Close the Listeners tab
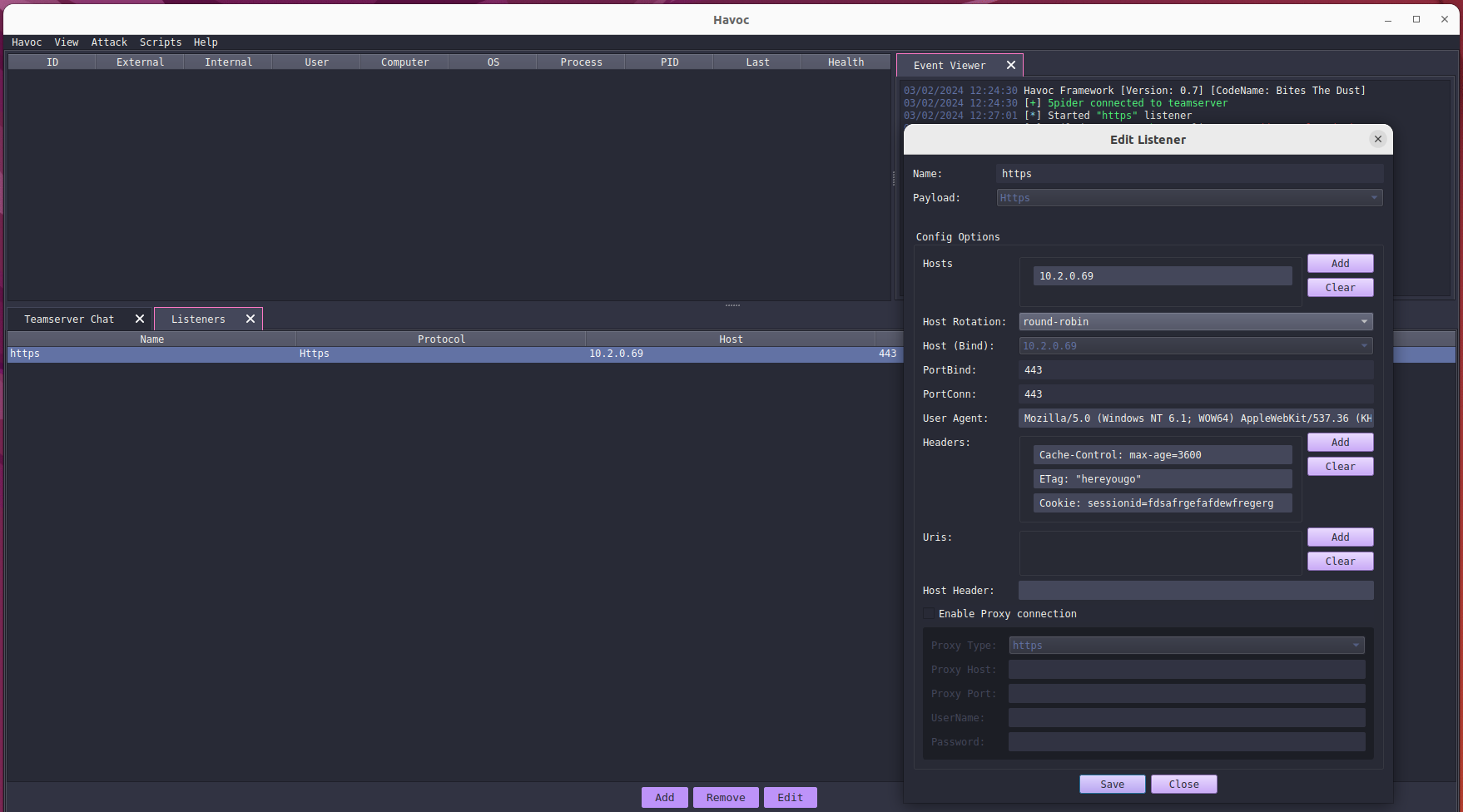 (x=250, y=319)
